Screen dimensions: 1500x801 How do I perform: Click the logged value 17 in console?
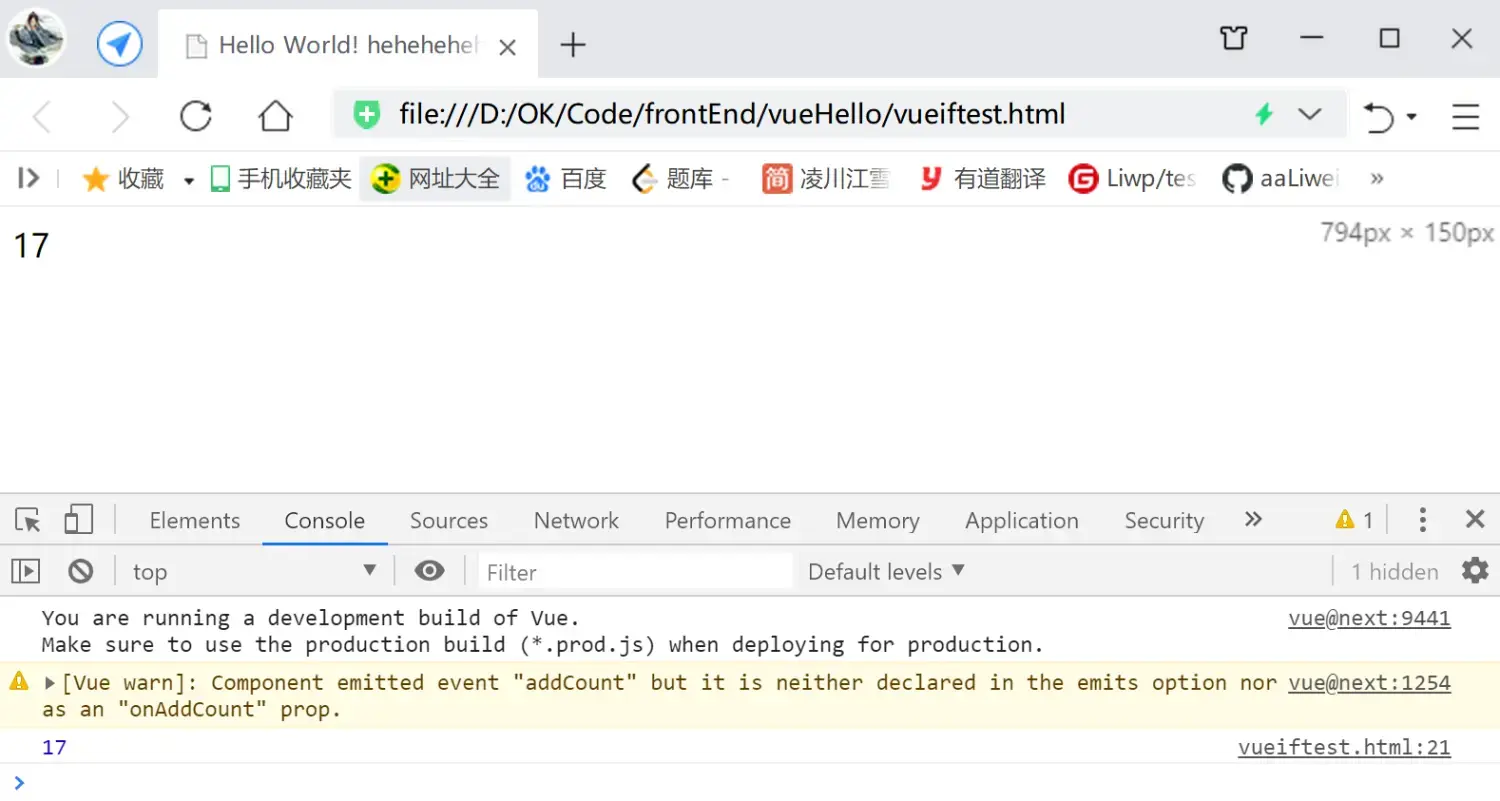click(54, 748)
